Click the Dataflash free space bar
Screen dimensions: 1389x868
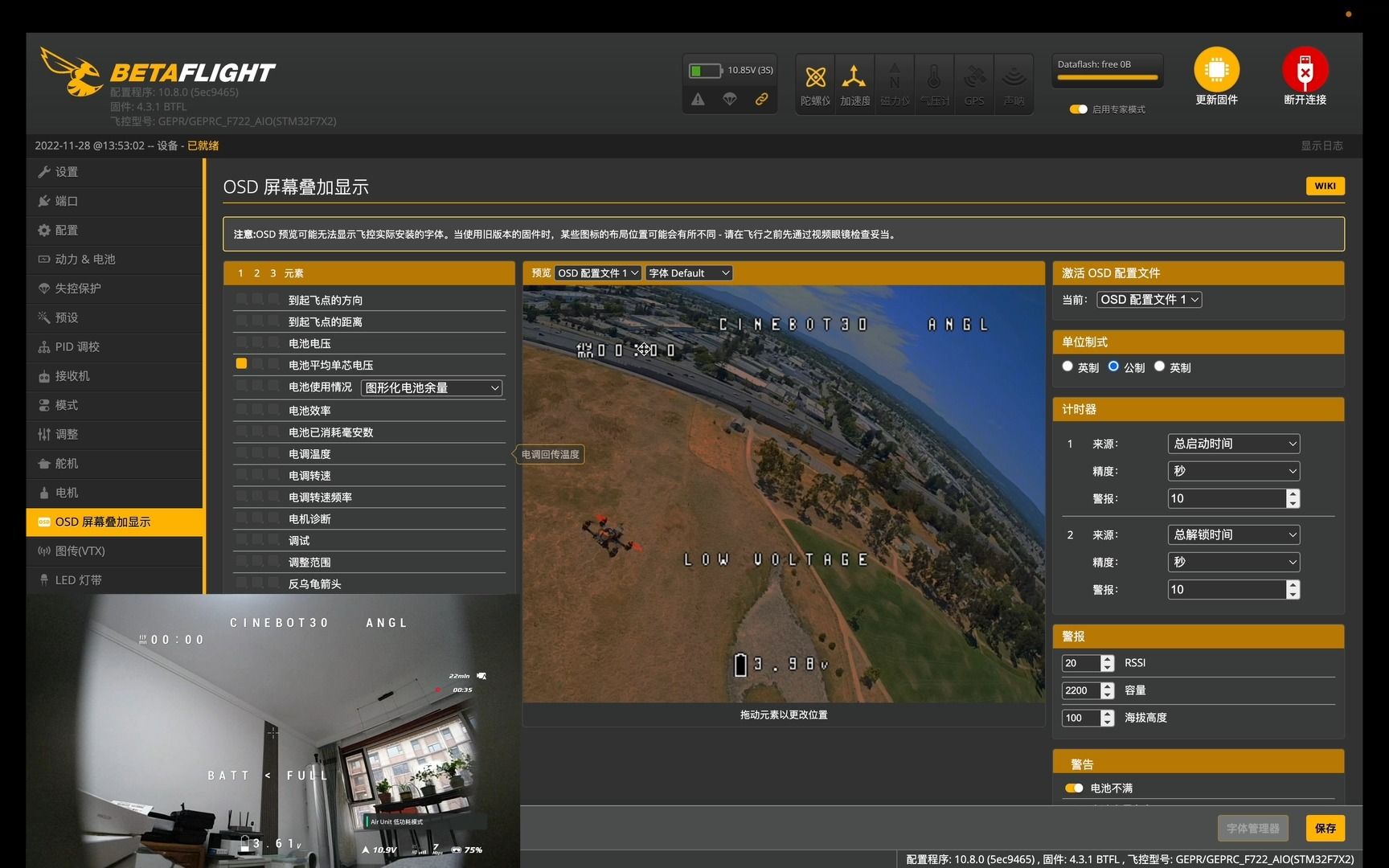1108,77
